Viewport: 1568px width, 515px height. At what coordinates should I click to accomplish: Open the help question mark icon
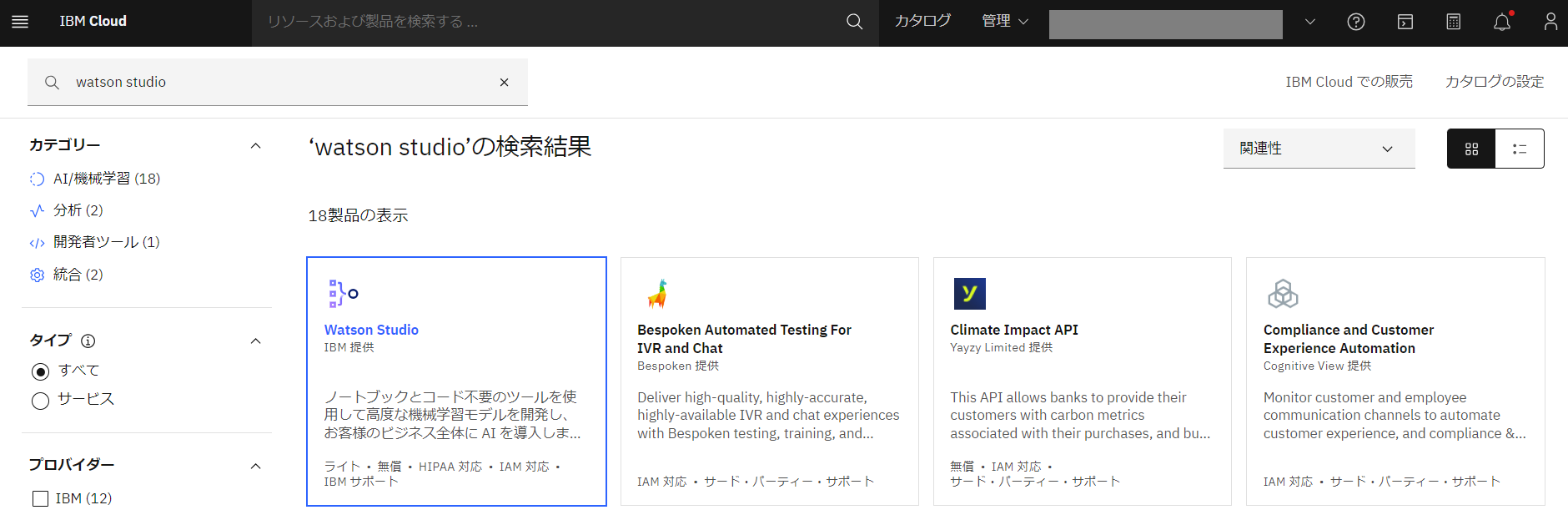(1356, 22)
